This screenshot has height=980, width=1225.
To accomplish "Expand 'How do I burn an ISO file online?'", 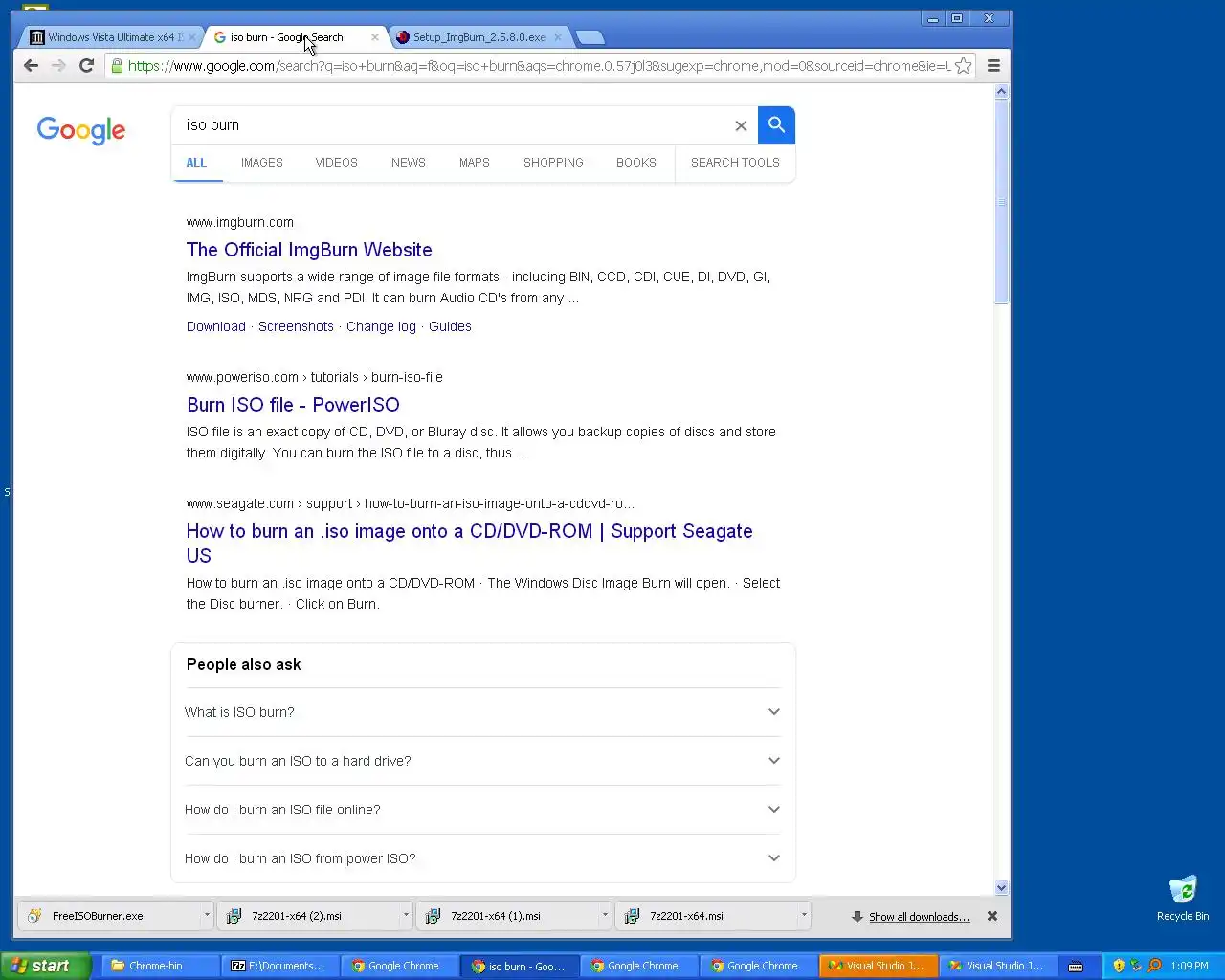I will point(482,810).
